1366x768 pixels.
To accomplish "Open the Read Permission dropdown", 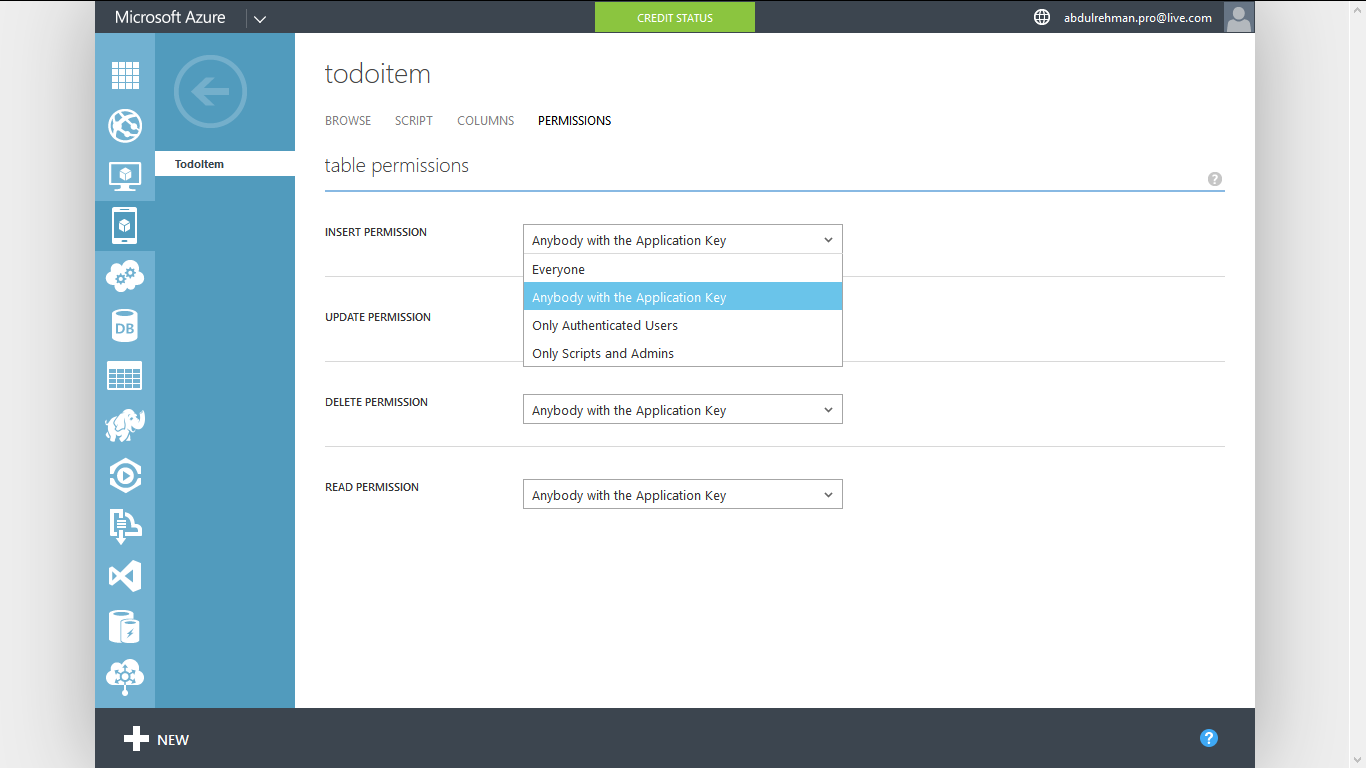I will 683,495.
